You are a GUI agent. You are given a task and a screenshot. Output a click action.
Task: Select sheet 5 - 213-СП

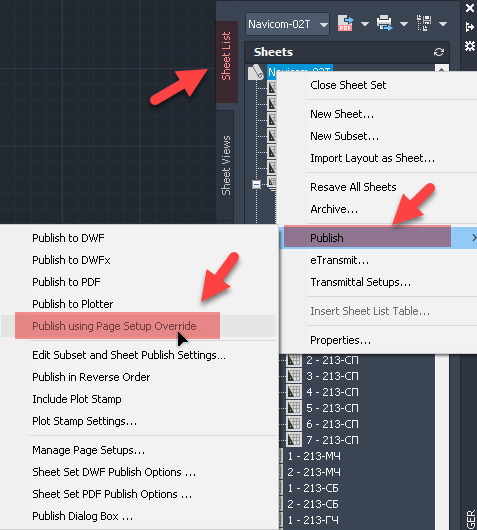coord(332,408)
